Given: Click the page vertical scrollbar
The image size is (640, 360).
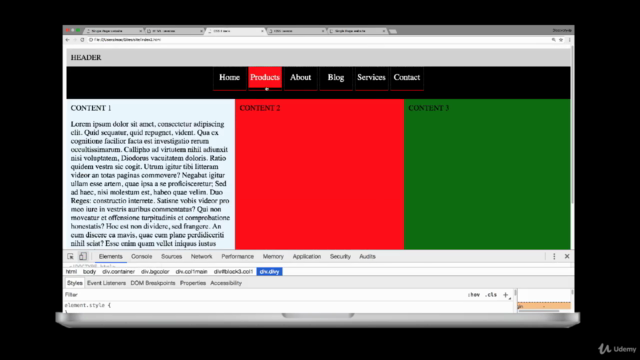Looking at the screenshot, I should pyautogui.click(x=572, y=124).
